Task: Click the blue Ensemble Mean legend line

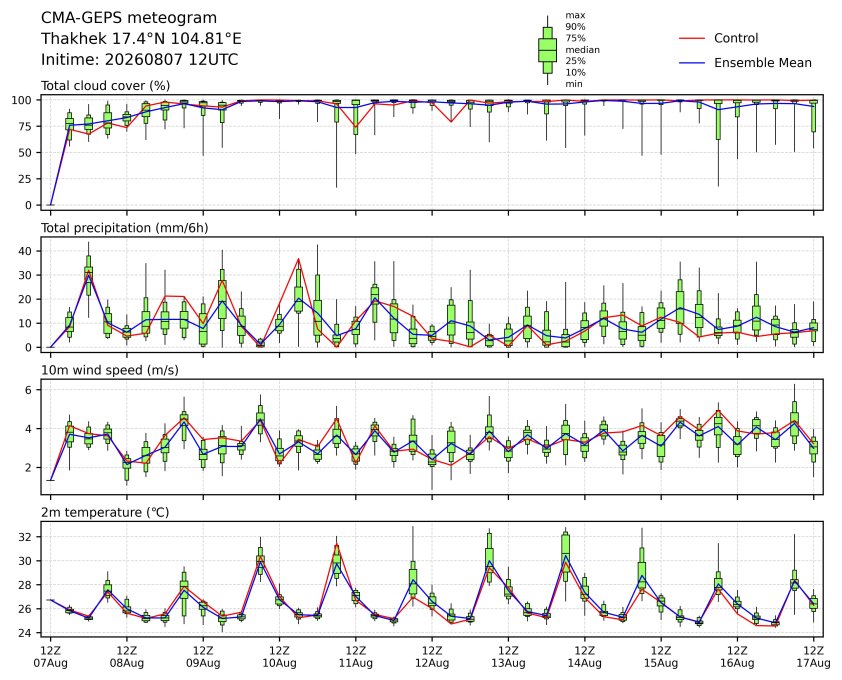Action: coord(692,63)
